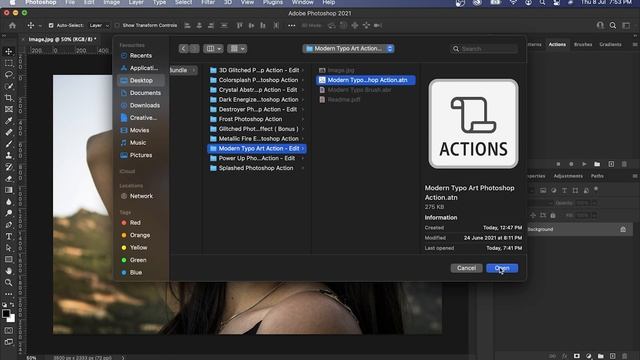This screenshot has width=640, height=360.
Task: Open the group-by grid dropdown
Action: click(237, 49)
